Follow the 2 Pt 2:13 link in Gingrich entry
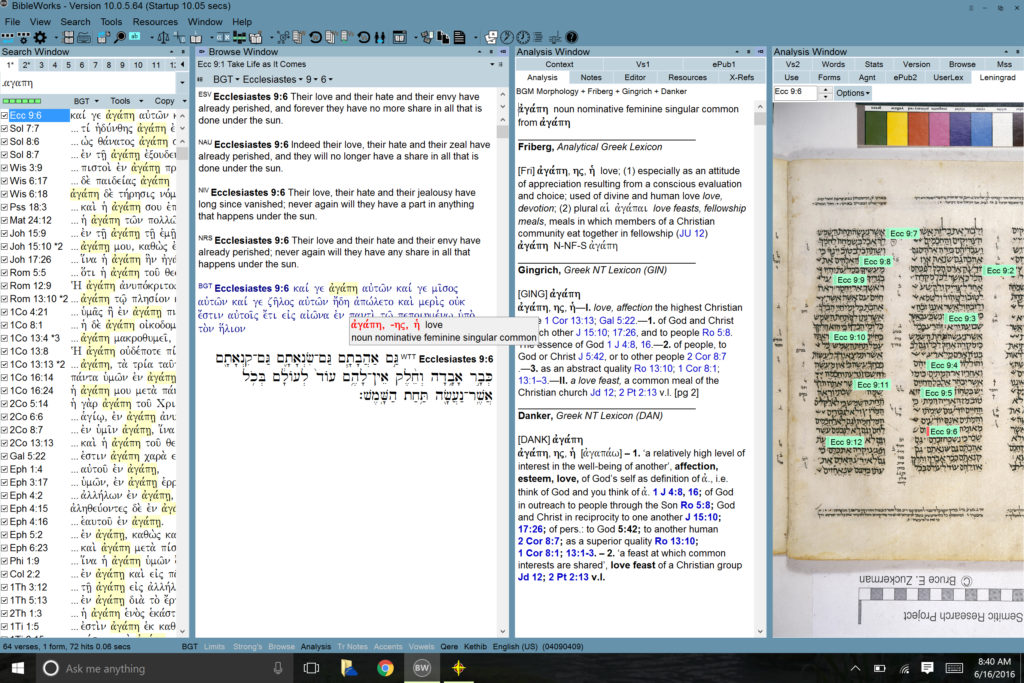This screenshot has height=683, width=1024. (x=638, y=392)
